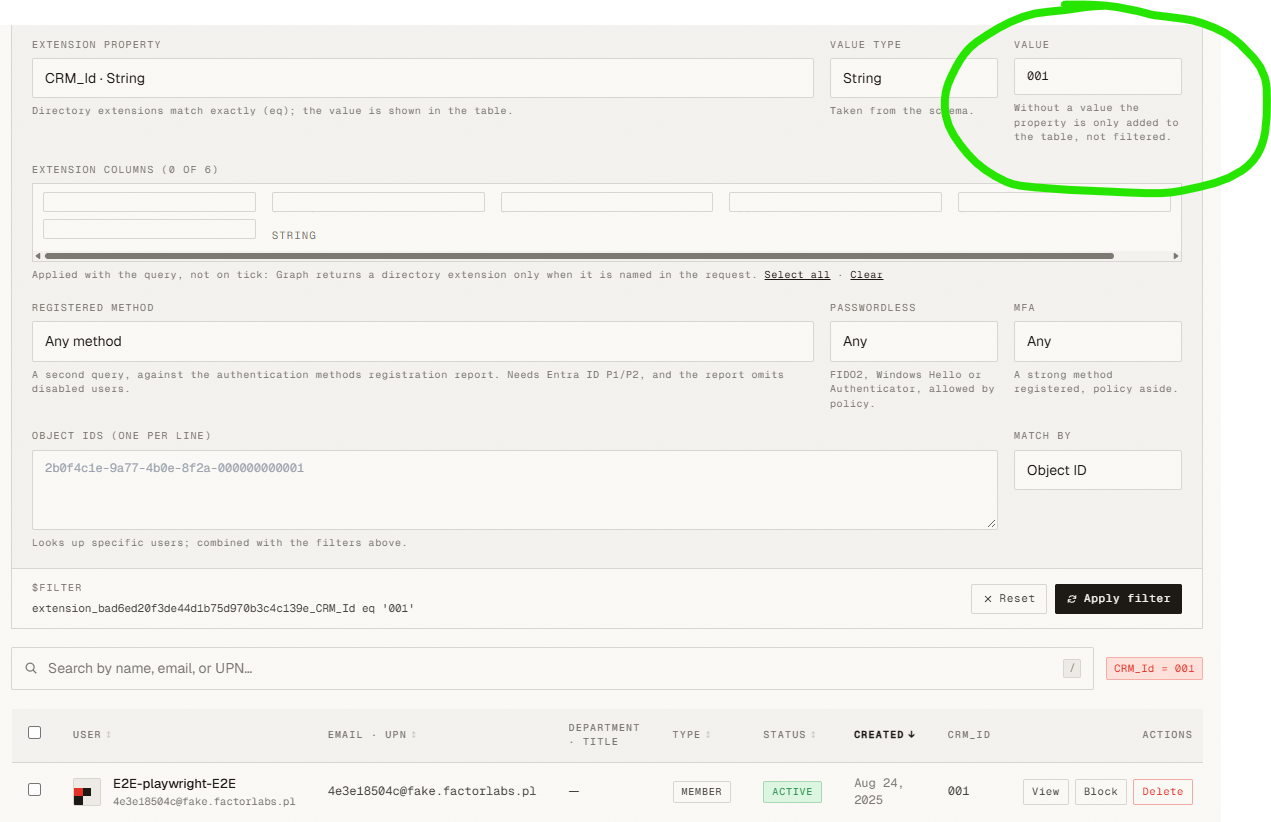
Task: Click the STRING group label in extension columns
Action: [x=294, y=236]
